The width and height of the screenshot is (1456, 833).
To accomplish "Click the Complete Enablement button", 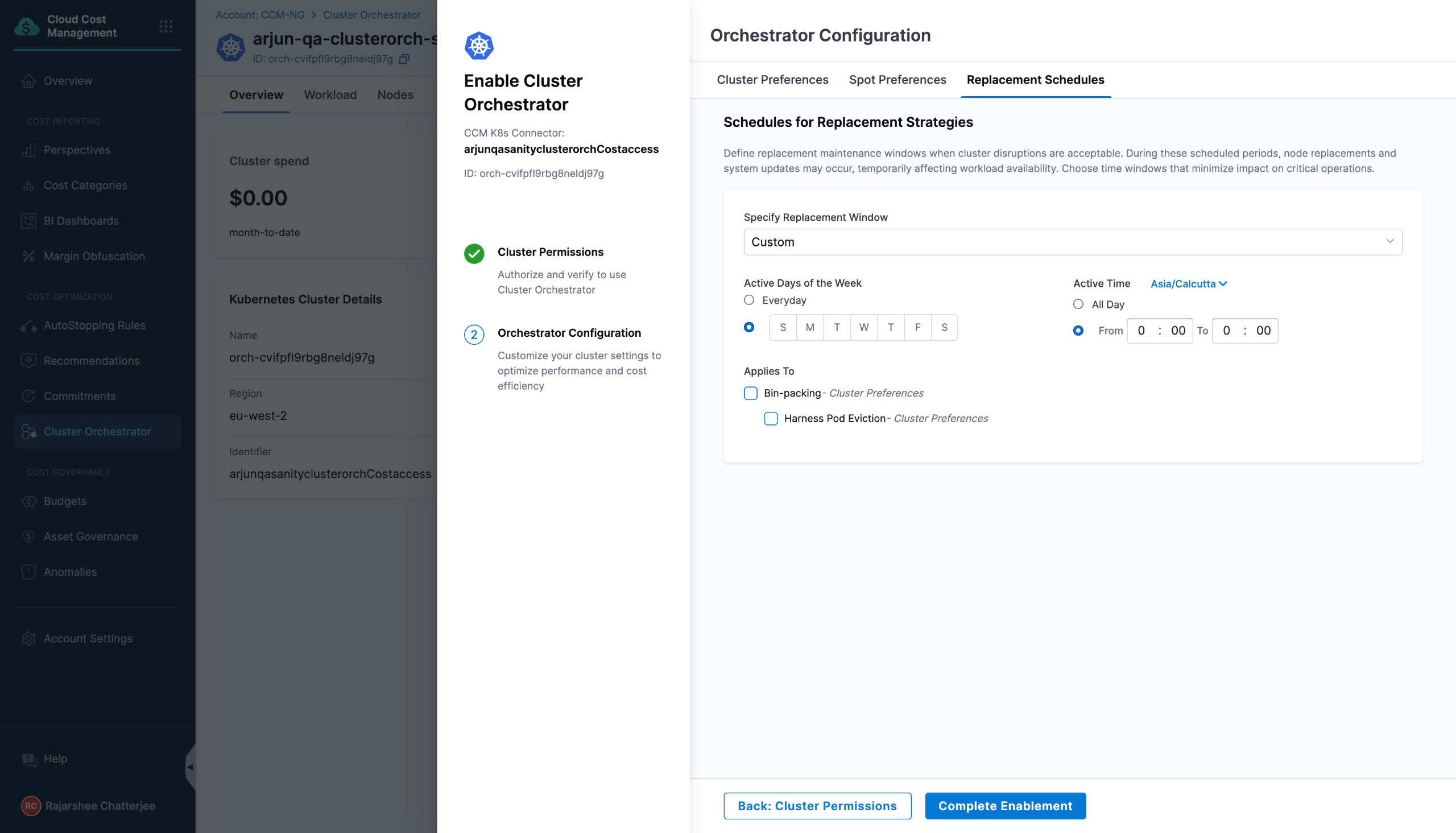I will click(x=1005, y=806).
